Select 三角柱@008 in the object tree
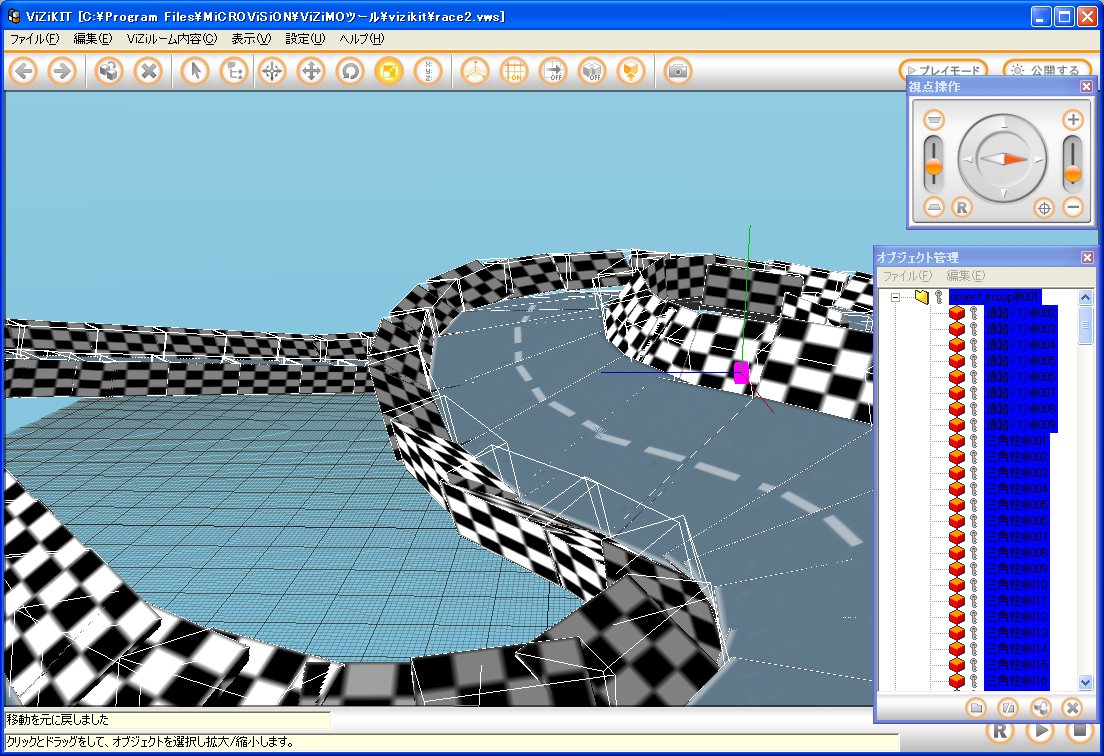 1016,553
